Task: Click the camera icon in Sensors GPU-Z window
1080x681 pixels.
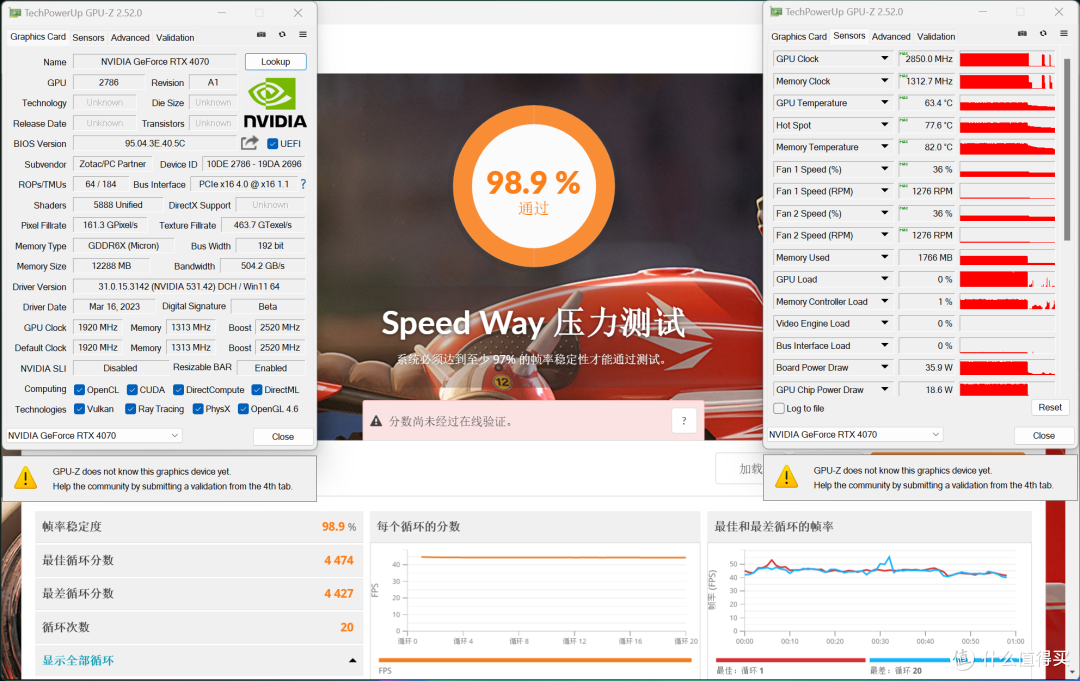Action: point(1022,33)
